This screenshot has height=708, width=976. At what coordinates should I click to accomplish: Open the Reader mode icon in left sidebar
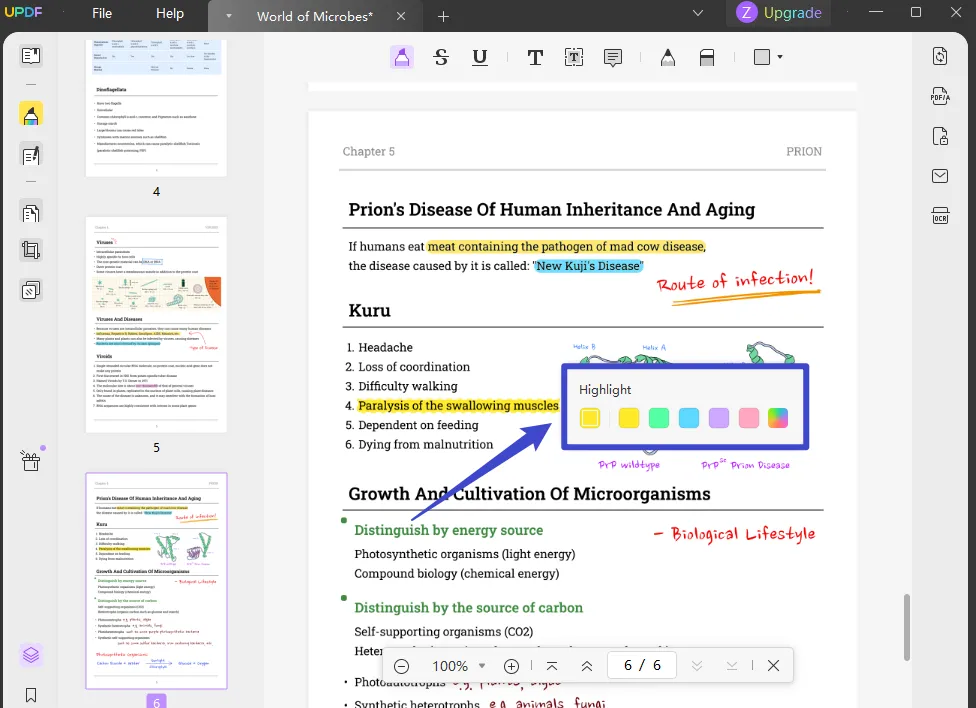click(x=30, y=56)
